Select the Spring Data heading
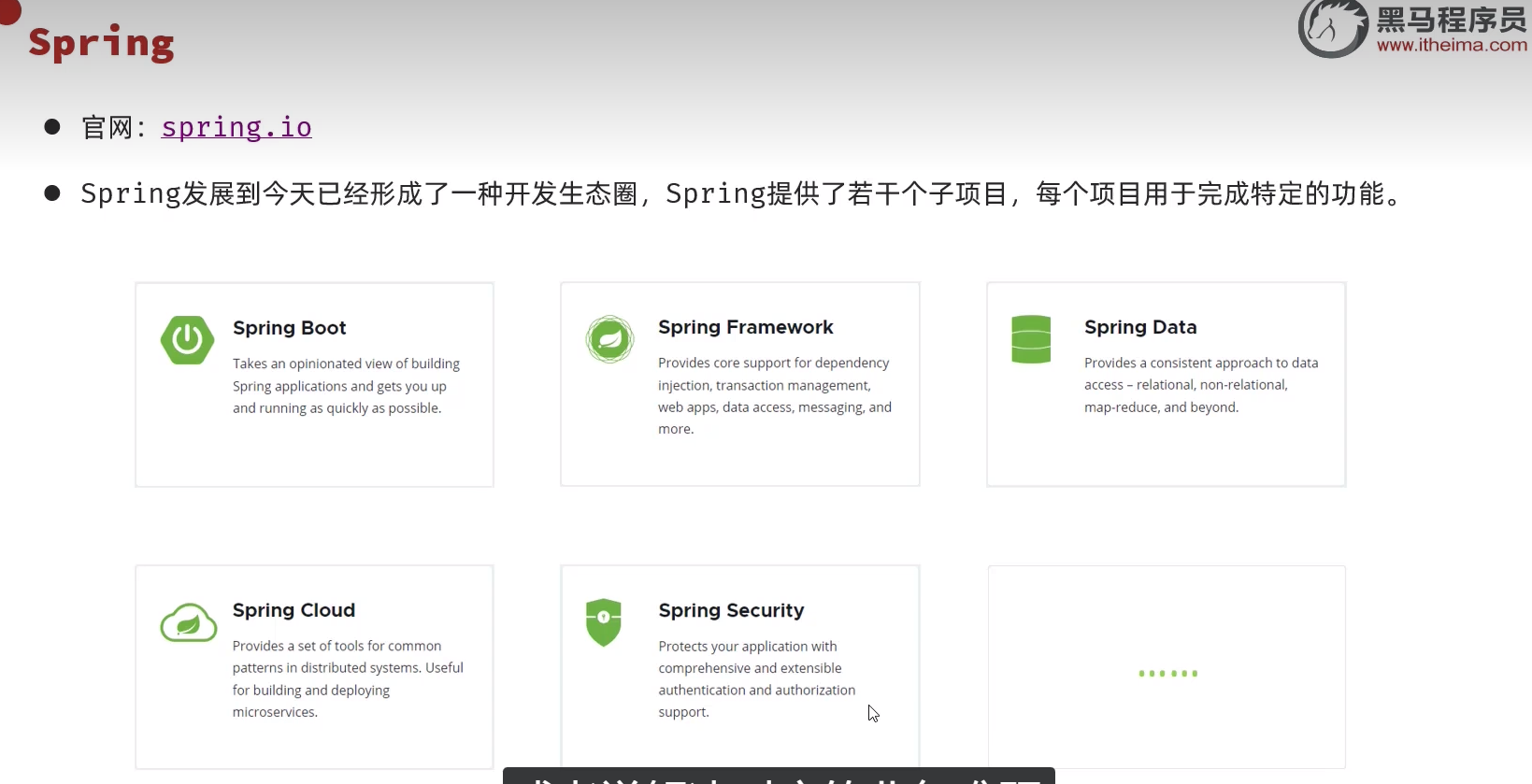Viewport: 1532px width, 784px height. 1140,327
